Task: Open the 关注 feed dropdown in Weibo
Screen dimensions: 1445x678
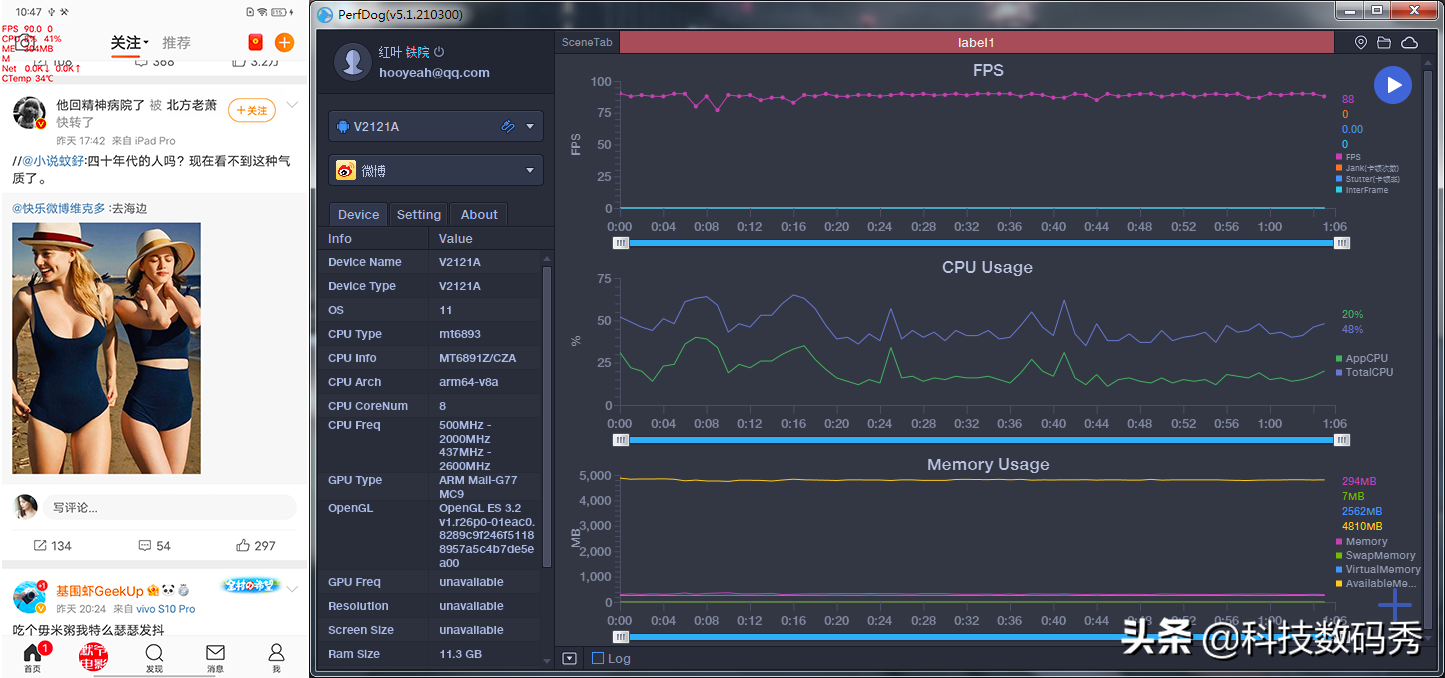Action: [x=130, y=43]
